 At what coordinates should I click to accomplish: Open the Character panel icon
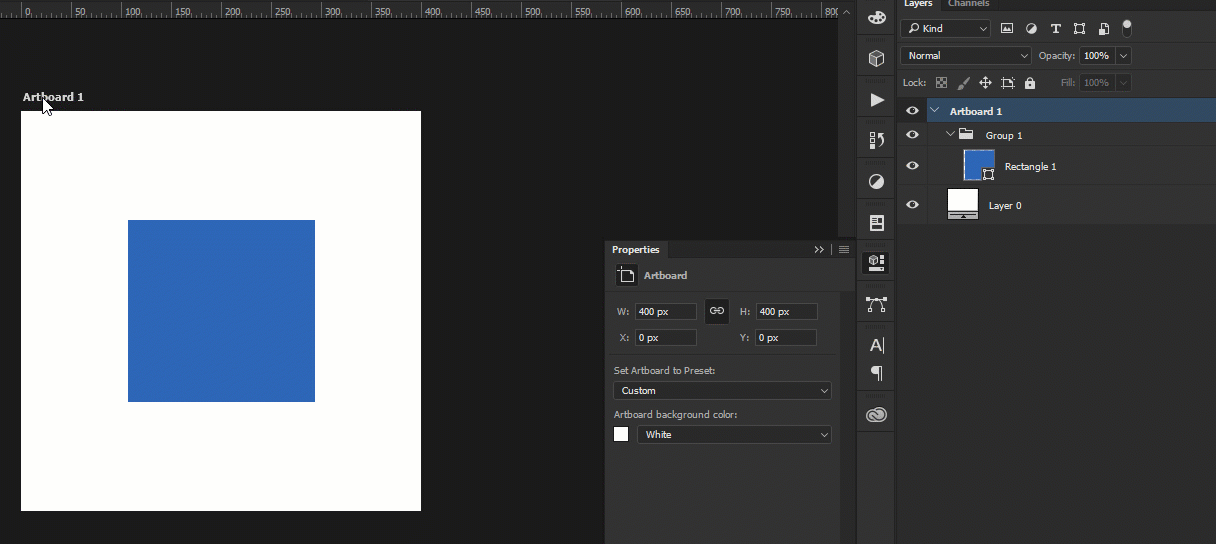[x=877, y=345]
